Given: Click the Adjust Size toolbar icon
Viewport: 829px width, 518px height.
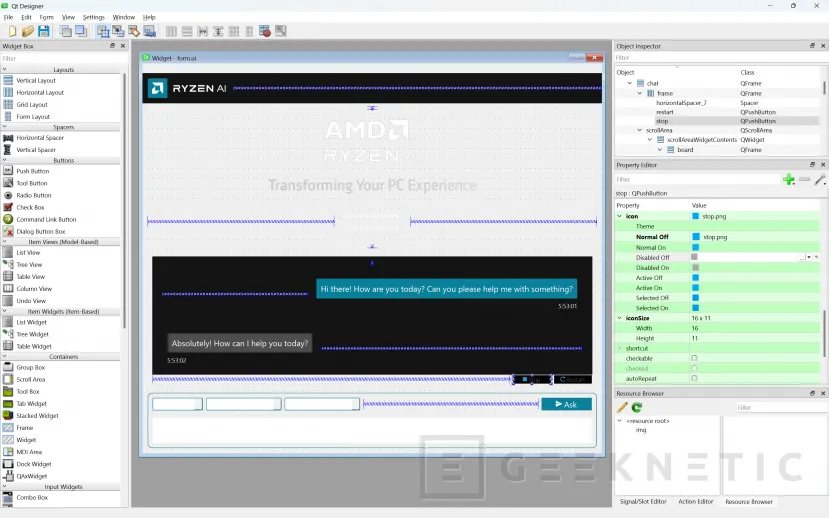Looking at the screenshot, I should pyautogui.click(x=281, y=31).
